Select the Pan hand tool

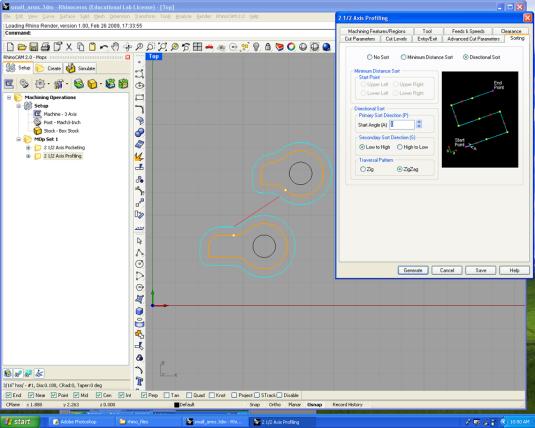(115, 46)
